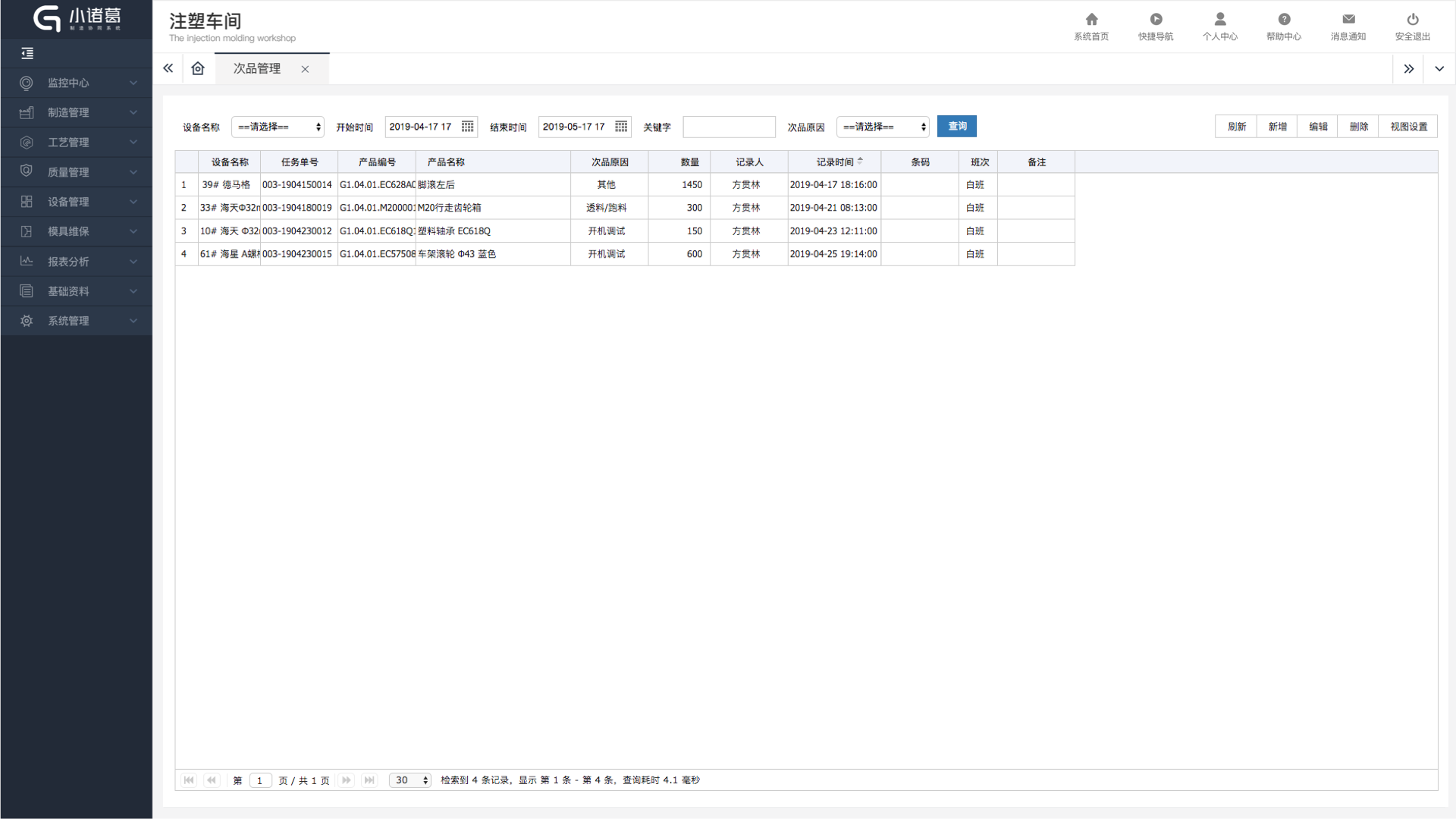1456x819 pixels.
Task: Click home icon in the tab bar
Action: click(198, 68)
